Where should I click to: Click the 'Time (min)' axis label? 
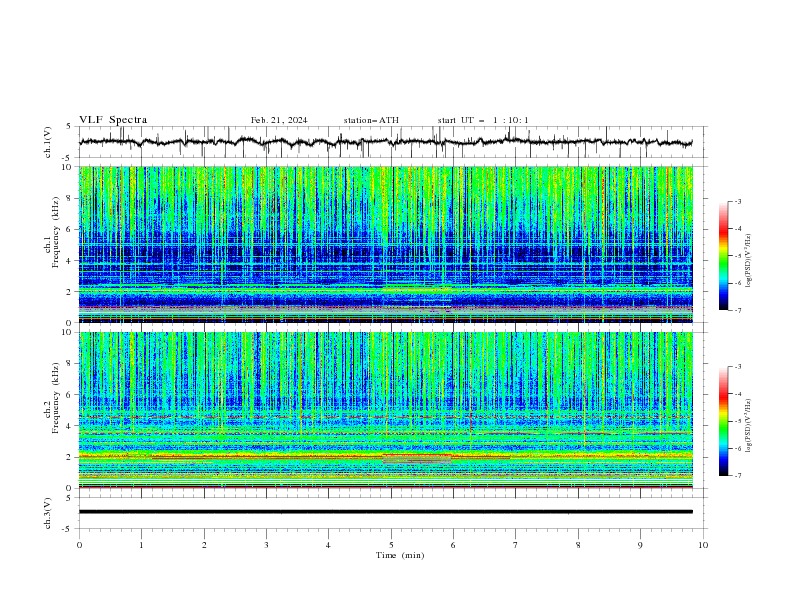point(400,555)
